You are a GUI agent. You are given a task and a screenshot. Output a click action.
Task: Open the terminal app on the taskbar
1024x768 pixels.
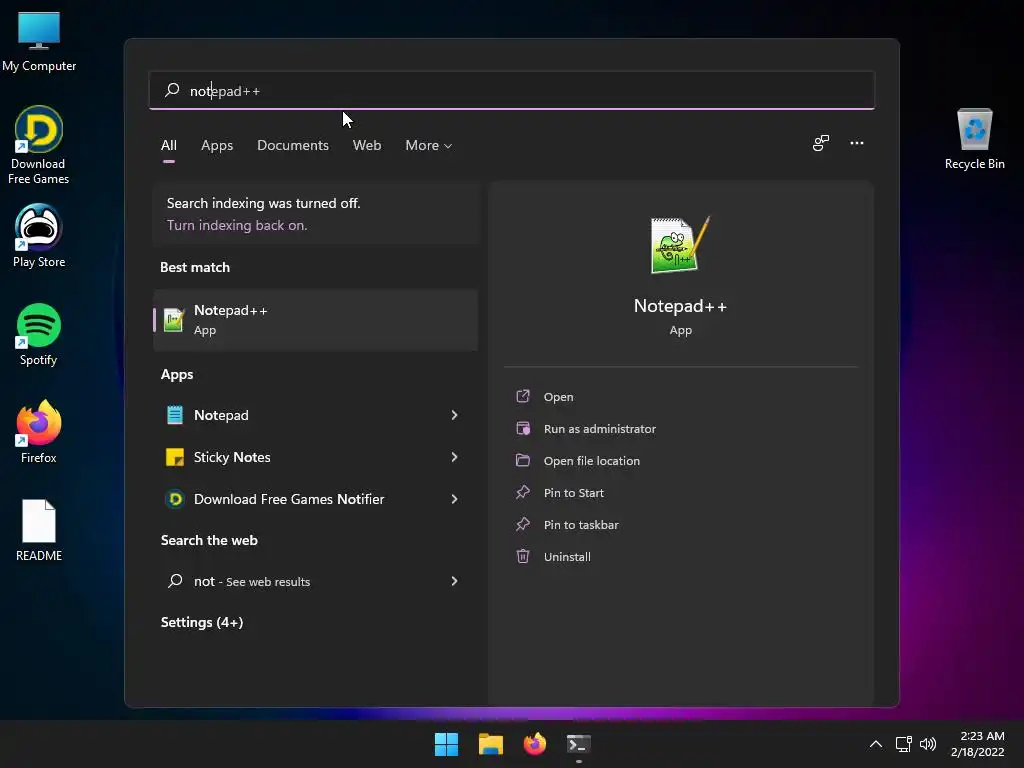tap(579, 744)
